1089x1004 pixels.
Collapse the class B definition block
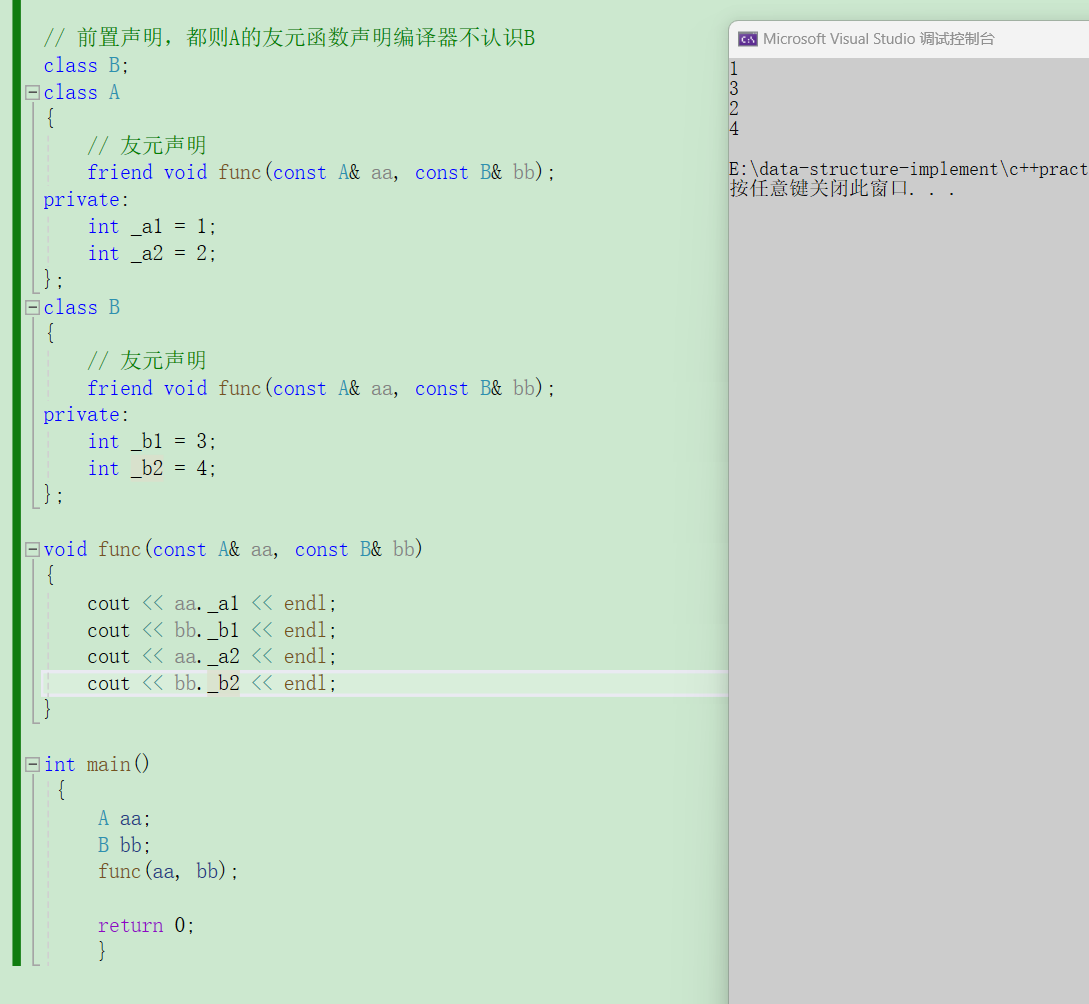(32, 308)
